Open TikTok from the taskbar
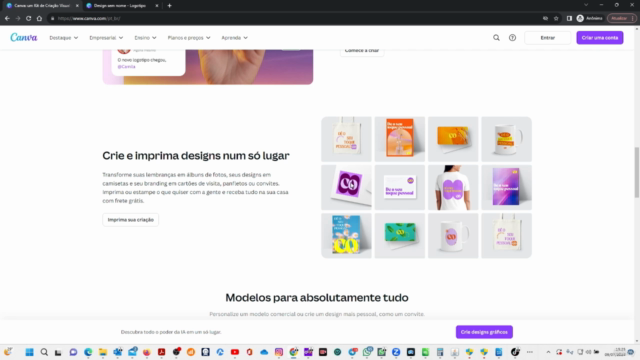640x360 pixels. tap(515, 352)
